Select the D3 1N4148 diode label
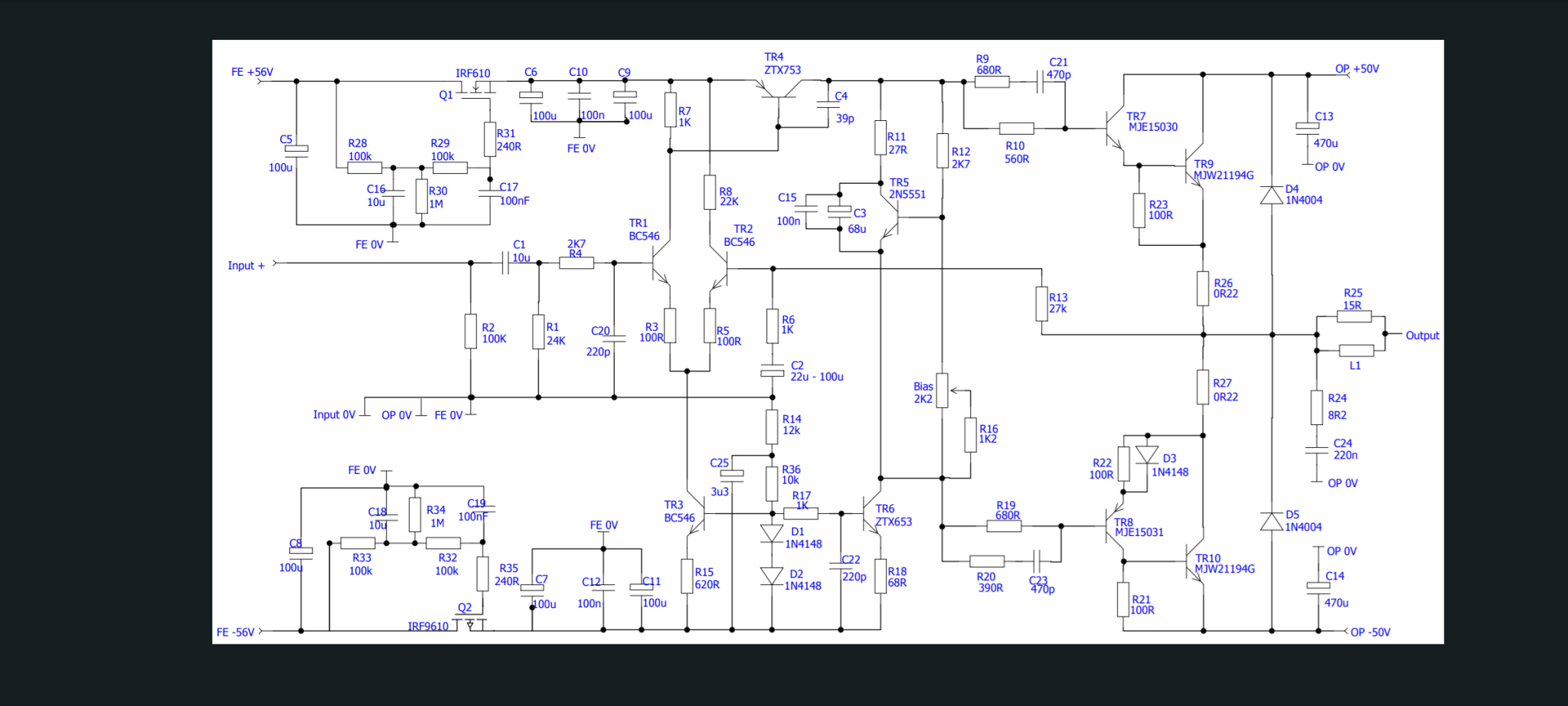Image resolution: width=1568 pixels, height=706 pixels. pos(1170,466)
